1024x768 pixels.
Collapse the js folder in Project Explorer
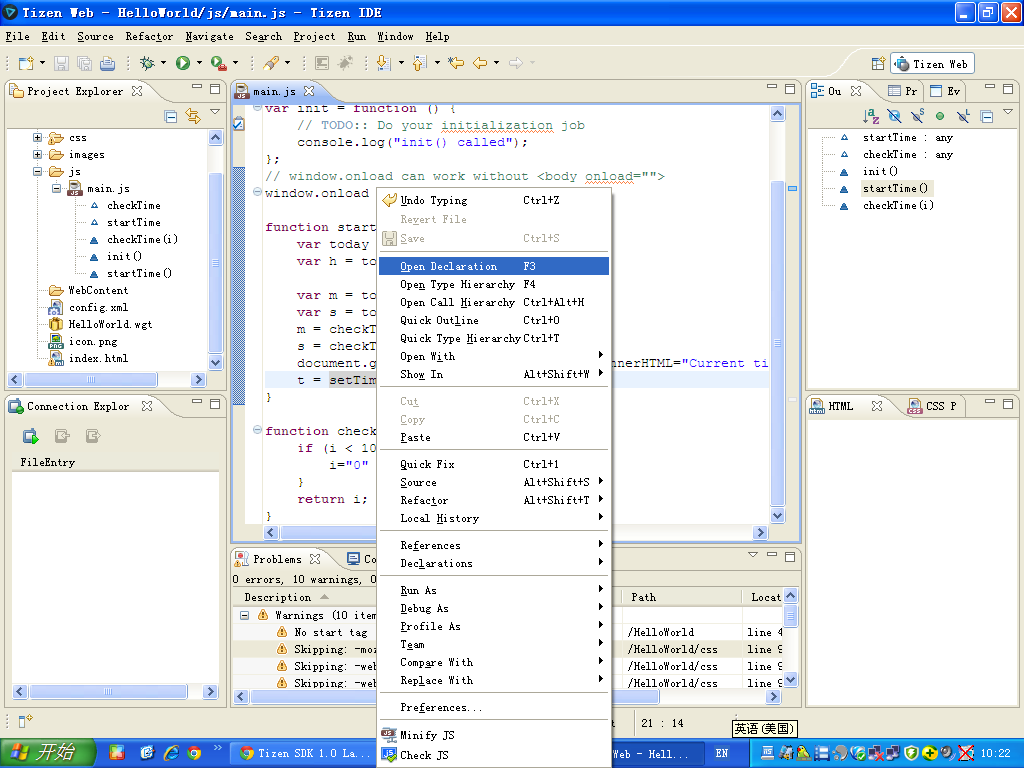coord(37,172)
